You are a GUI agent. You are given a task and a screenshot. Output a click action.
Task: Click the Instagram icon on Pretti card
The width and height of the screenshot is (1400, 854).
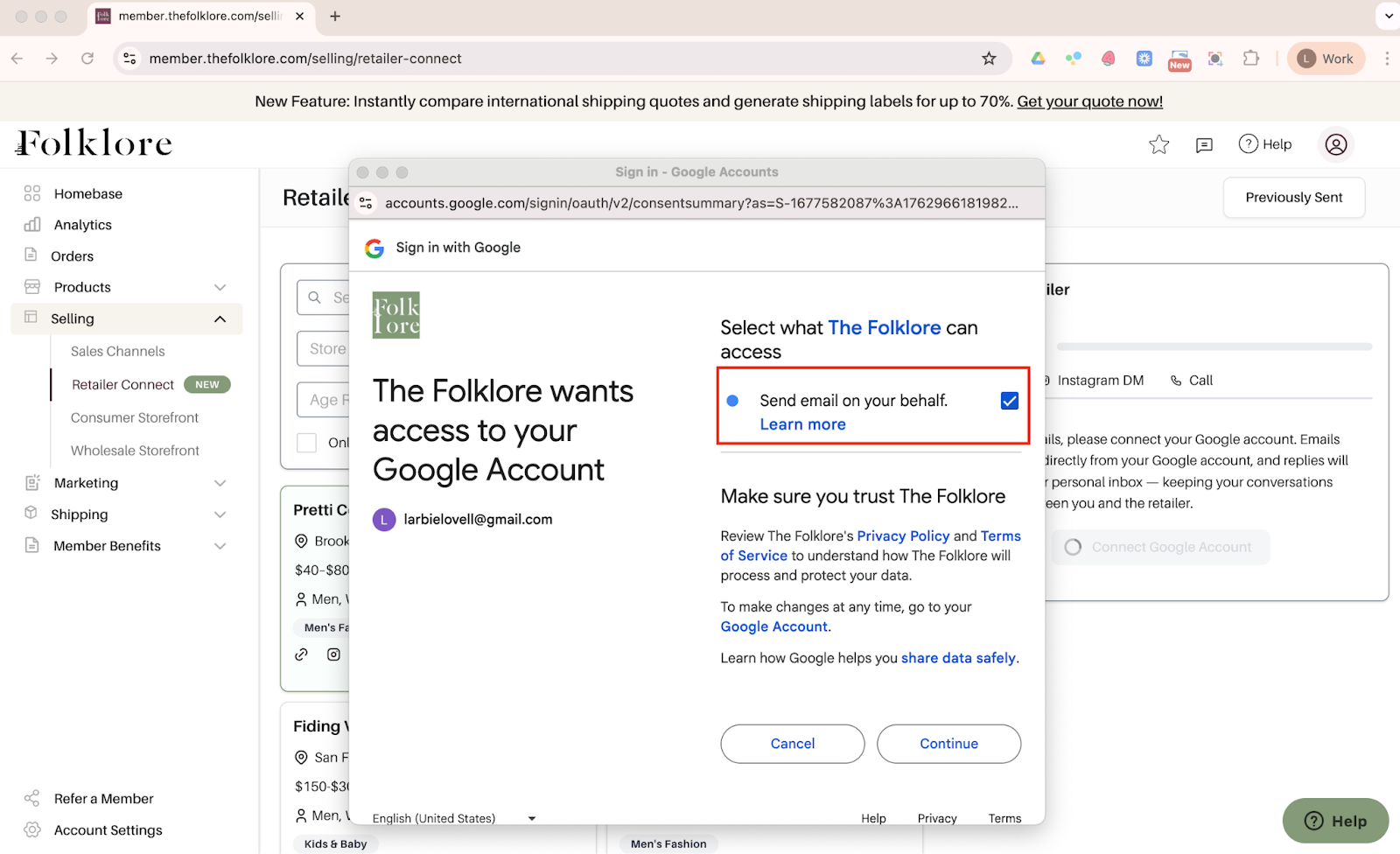[x=333, y=654]
